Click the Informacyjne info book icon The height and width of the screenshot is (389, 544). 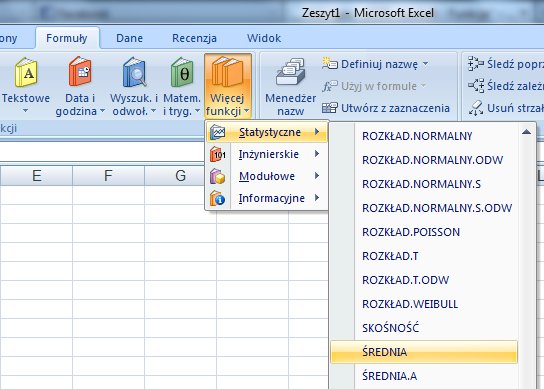(x=218, y=198)
